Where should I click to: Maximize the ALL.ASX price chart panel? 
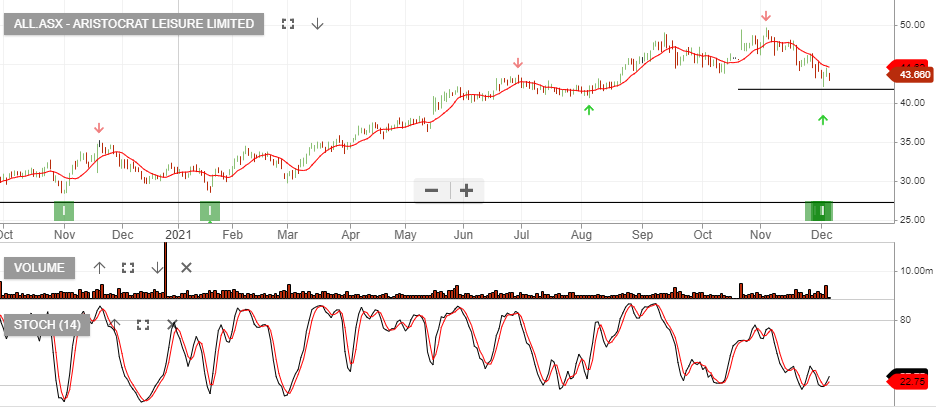point(288,24)
